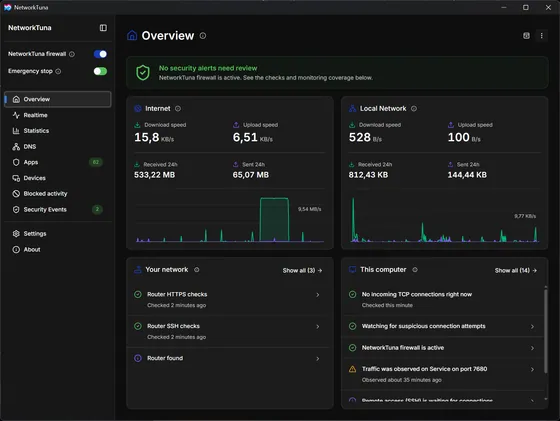The width and height of the screenshot is (560, 421).
Task: Expand NetworkTuna firewall is active chevron
Action: pos(532,348)
